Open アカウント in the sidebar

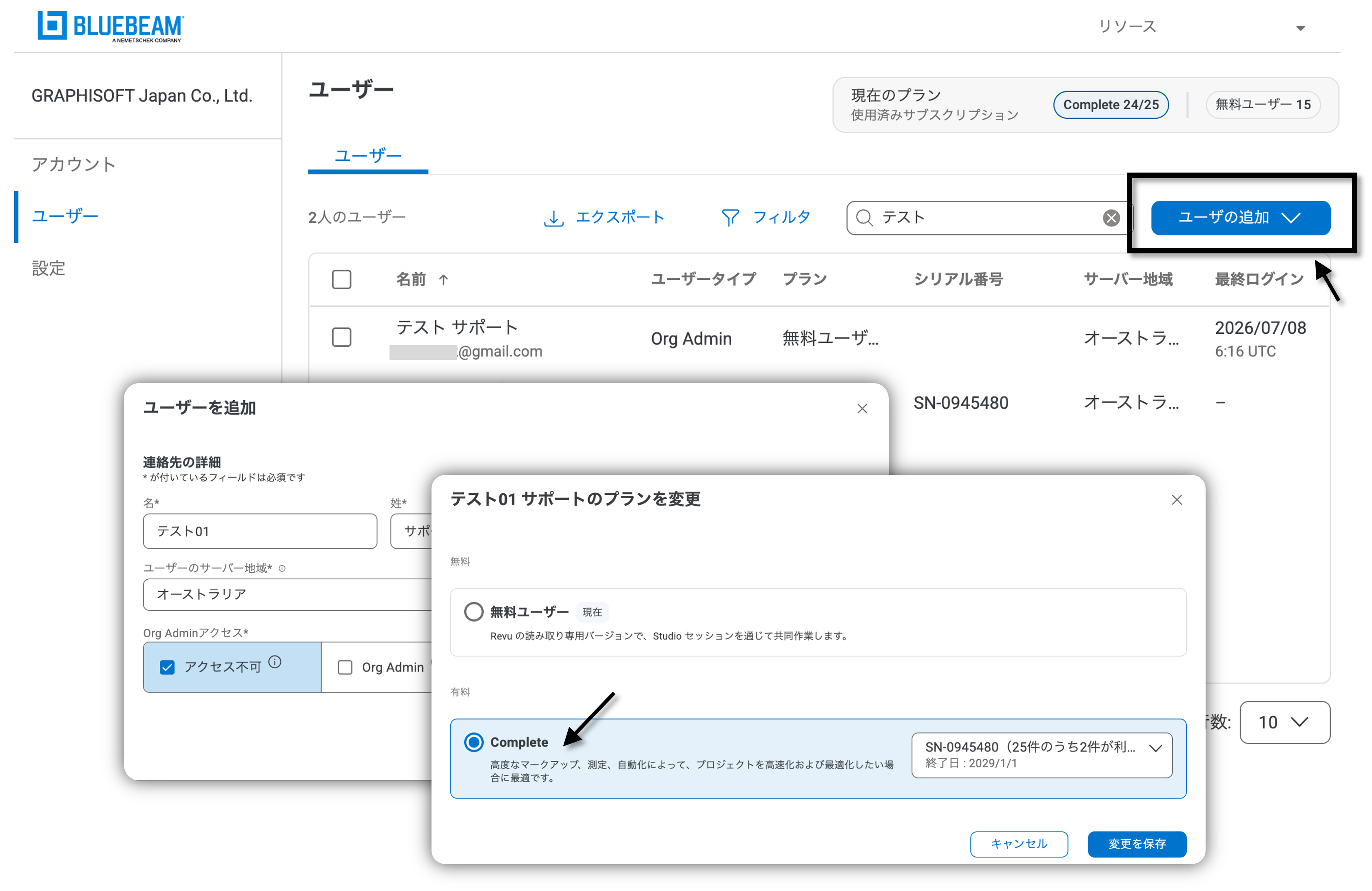[74, 165]
